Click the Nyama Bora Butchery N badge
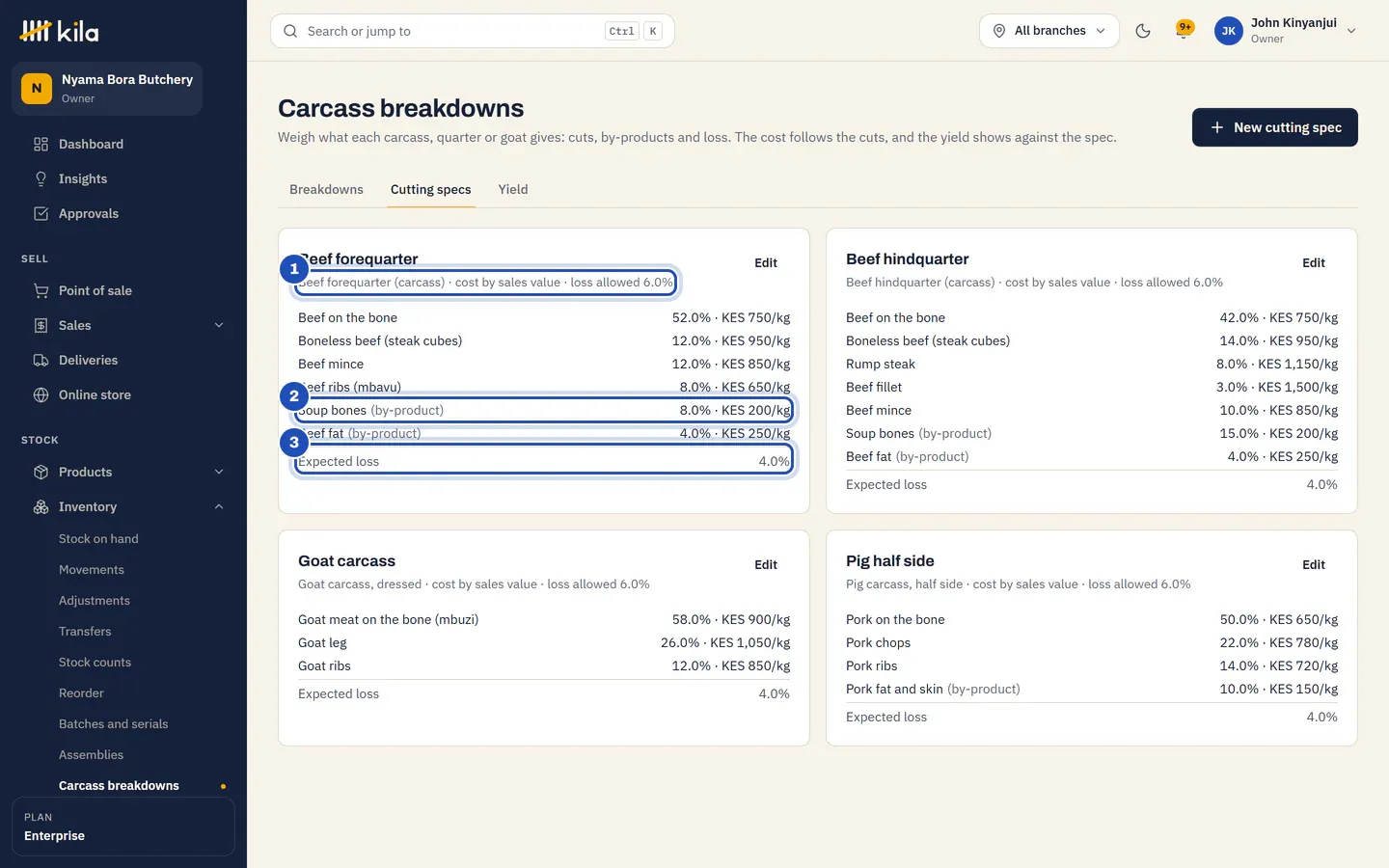1389x868 pixels. (x=37, y=88)
